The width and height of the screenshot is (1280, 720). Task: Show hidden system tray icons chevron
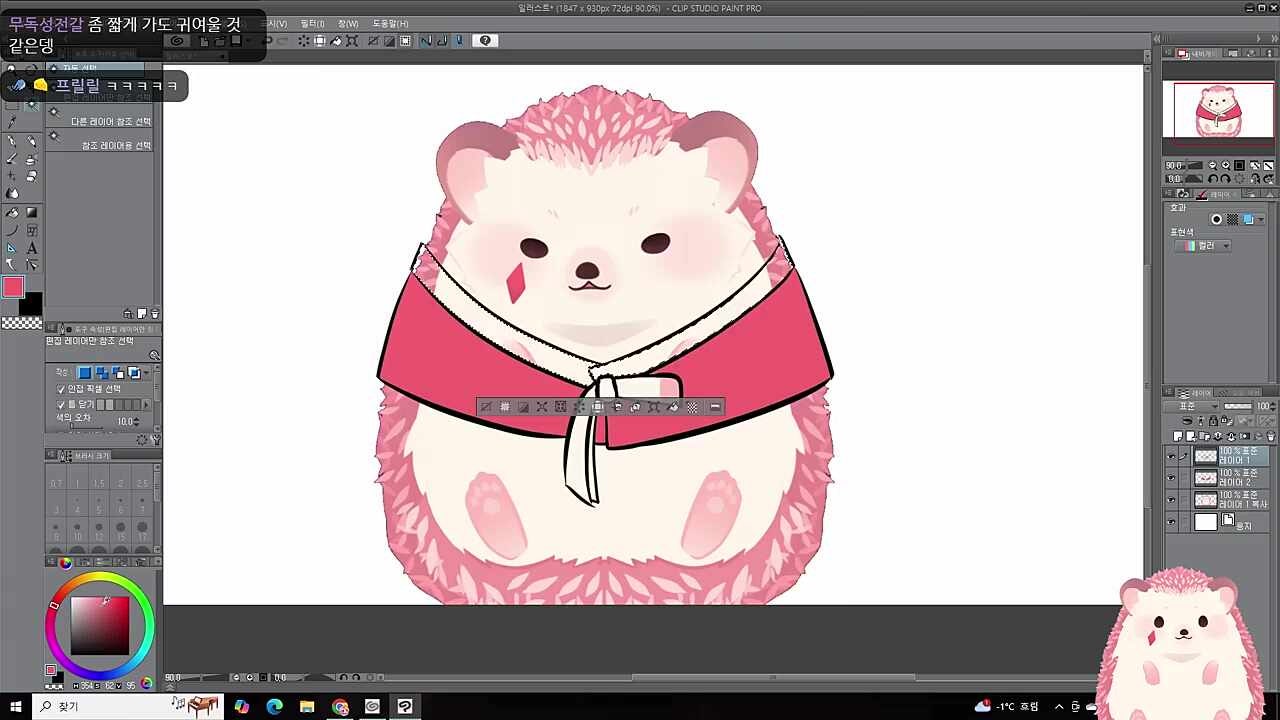pyautogui.click(x=1059, y=706)
